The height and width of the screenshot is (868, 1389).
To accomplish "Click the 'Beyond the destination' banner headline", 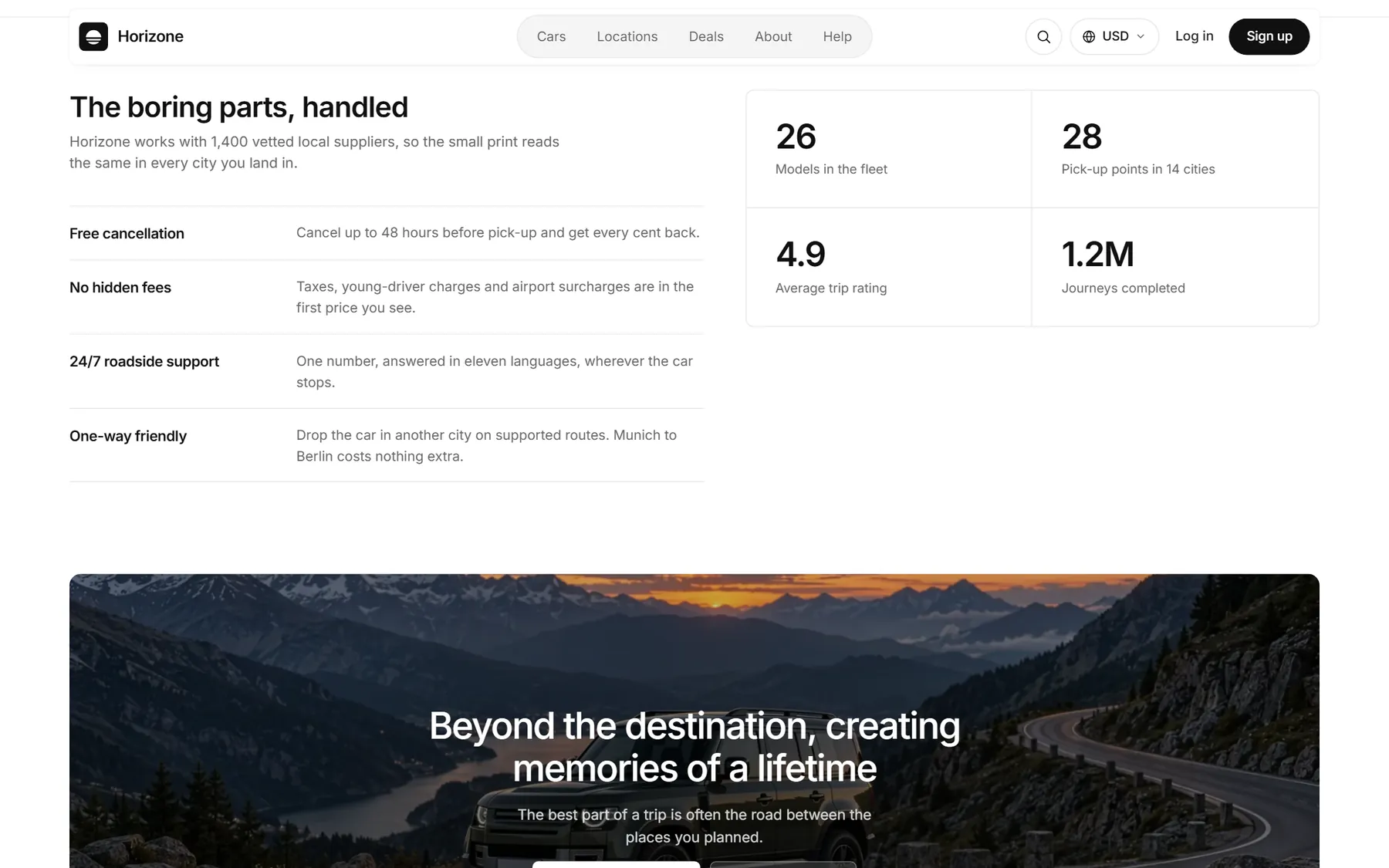I will click(x=694, y=747).
